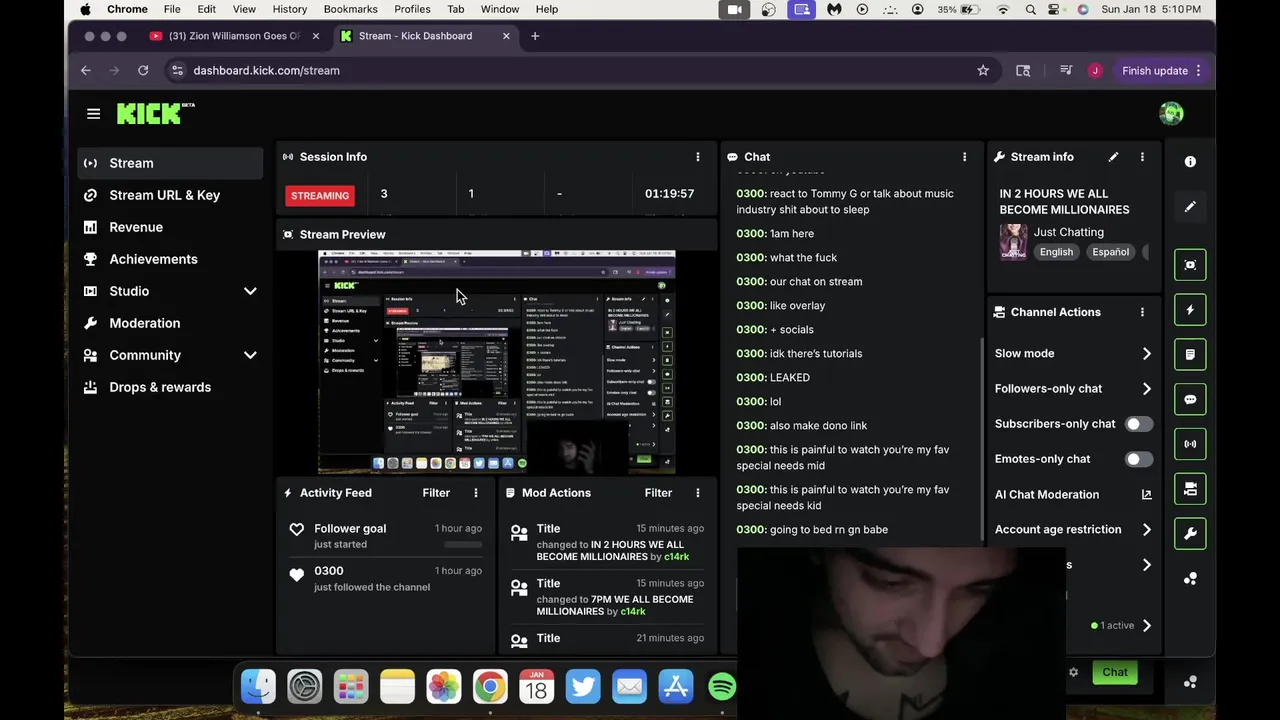Open the user avatar menu
Viewport: 1280px width, 720px height.
tap(1171, 114)
